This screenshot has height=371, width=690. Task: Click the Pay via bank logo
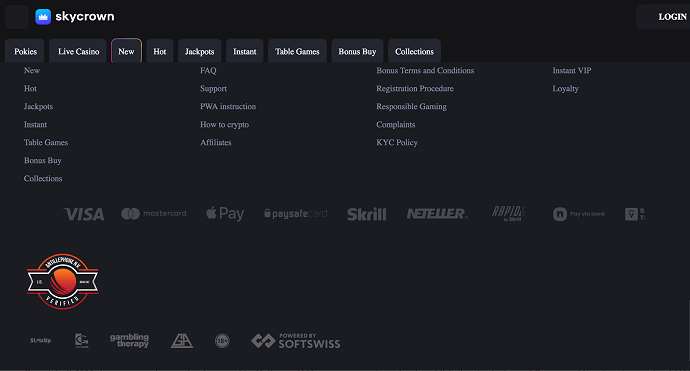pos(579,214)
